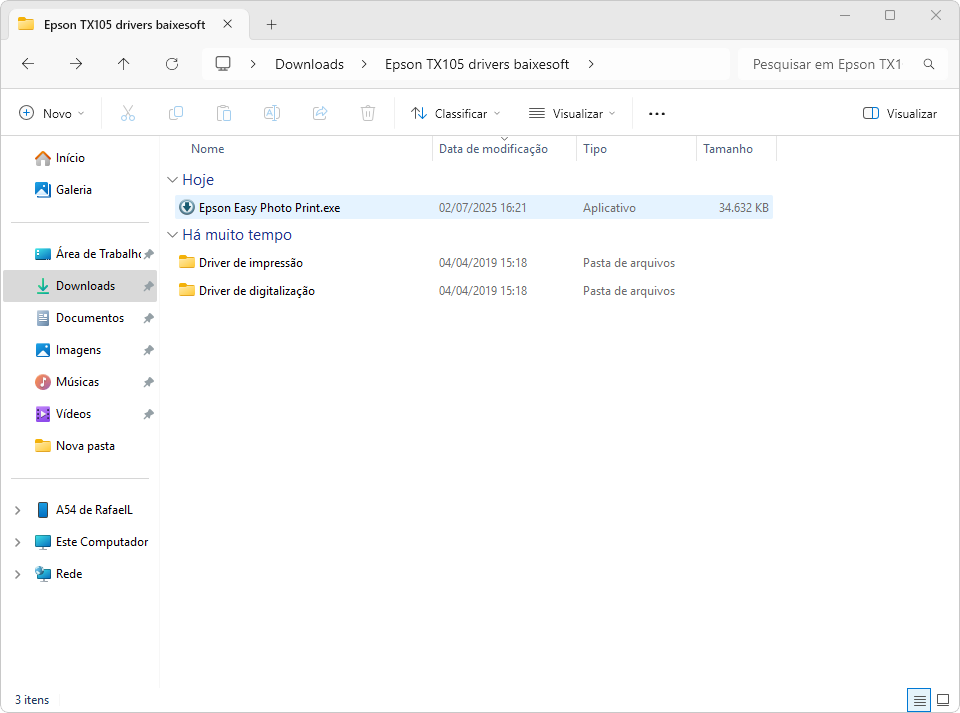This screenshot has height=713, width=960.
Task: Add a new tab with plus
Action: click(272, 24)
